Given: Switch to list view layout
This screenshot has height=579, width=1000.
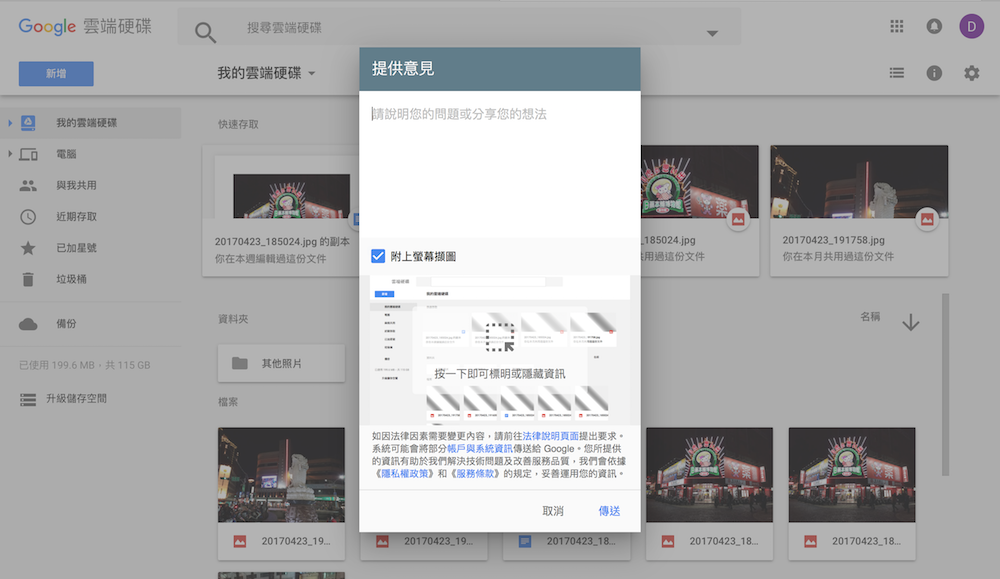Looking at the screenshot, I should click(x=897, y=73).
